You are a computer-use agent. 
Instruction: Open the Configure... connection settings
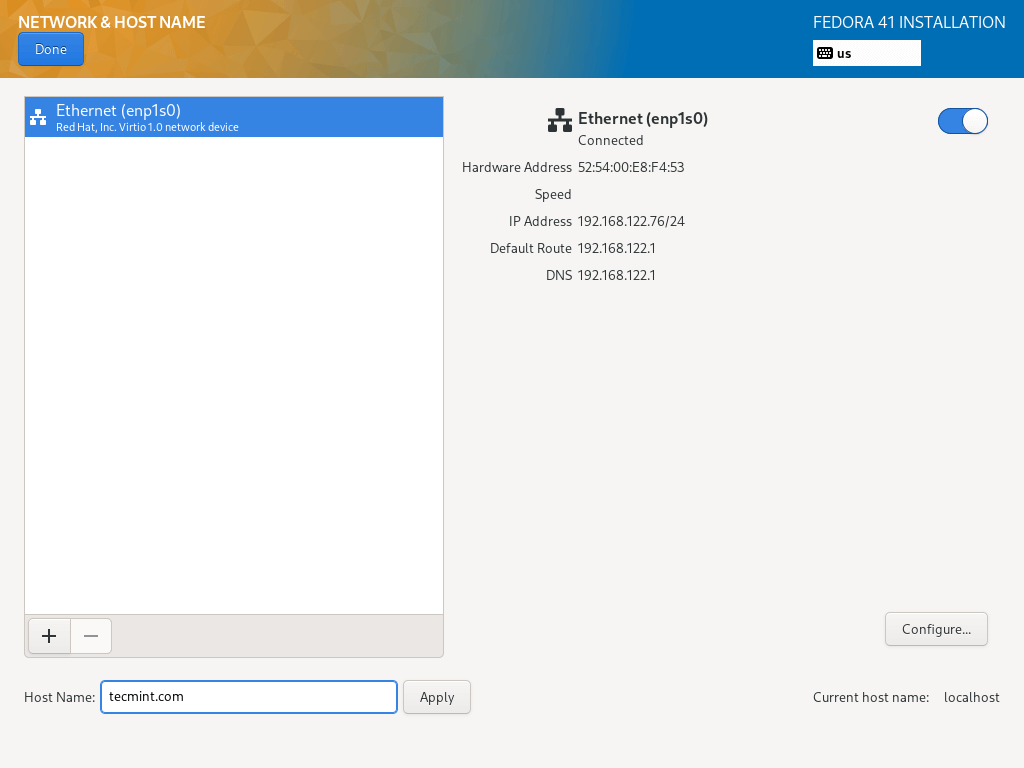tap(936, 629)
